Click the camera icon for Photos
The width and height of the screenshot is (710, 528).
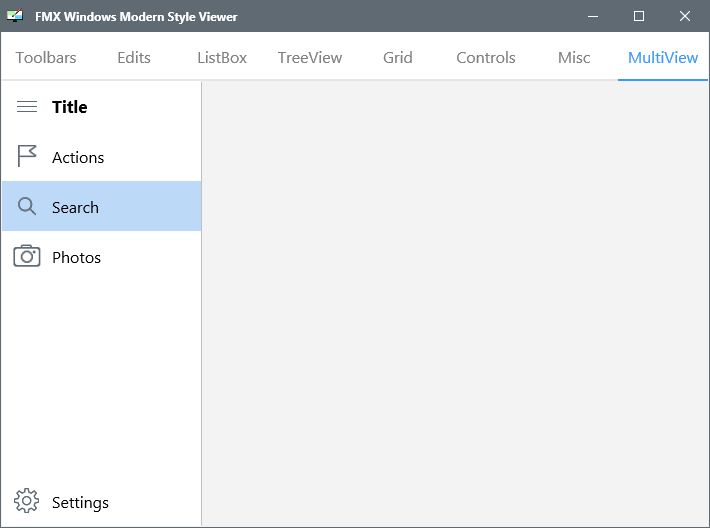click(x=27, y=256)
